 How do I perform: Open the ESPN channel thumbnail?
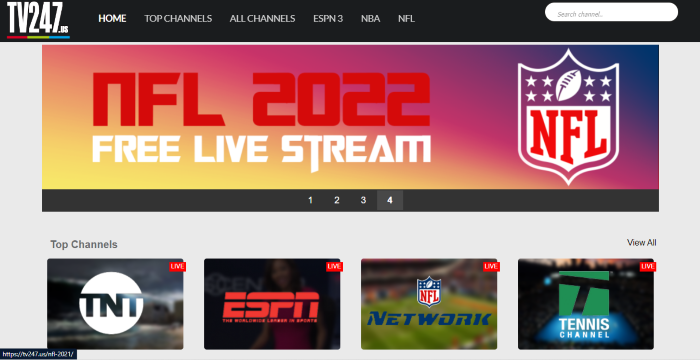pos(272,304)
